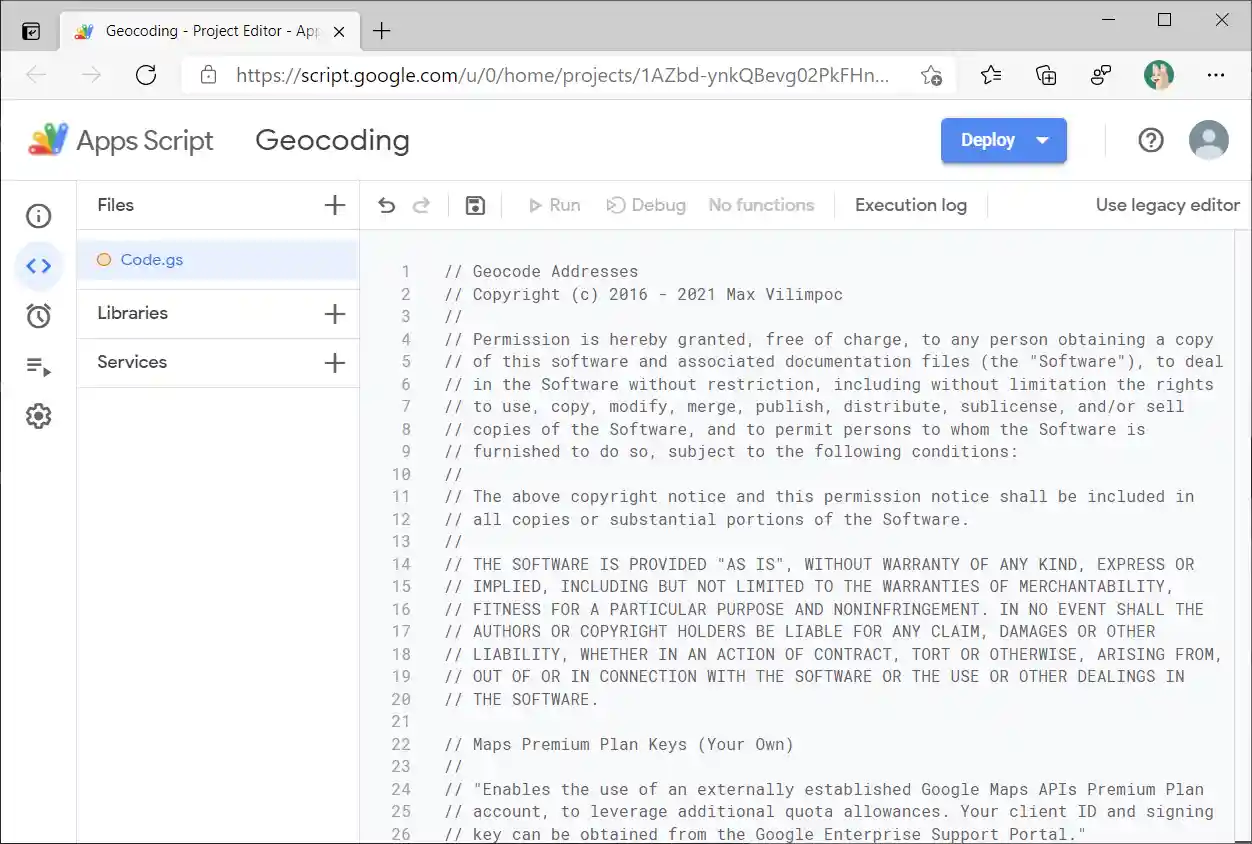The width and height of the screenshot is (1252, 844).
Task: Save the script project
Action: coord(474,204)
